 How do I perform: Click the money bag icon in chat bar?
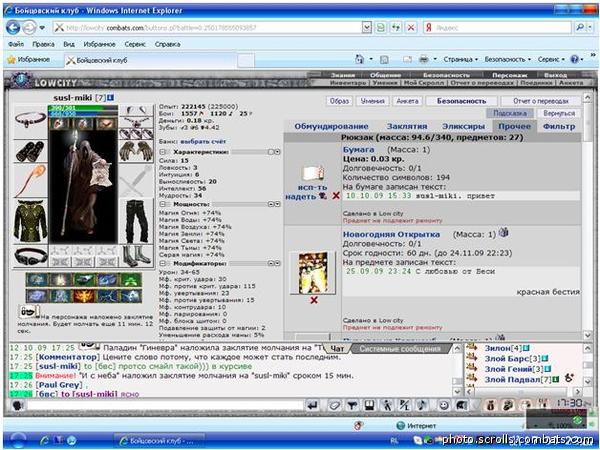click(x=490, y=405)
